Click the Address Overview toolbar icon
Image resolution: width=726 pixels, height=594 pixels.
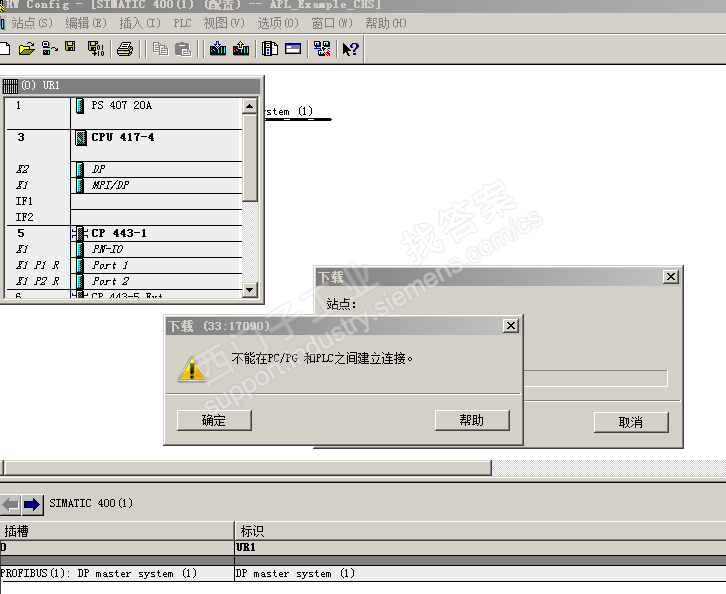[x=293, y=48]
